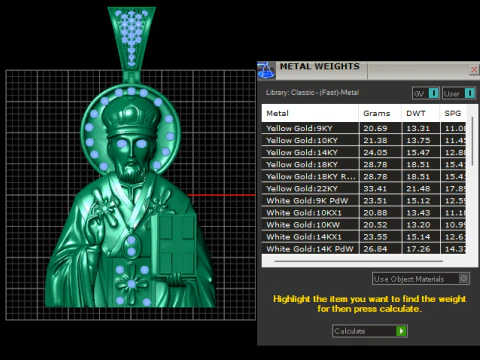Toggle Use Object Materials option
The width and height of the screenshot is (480, 360).
point(421,279)
